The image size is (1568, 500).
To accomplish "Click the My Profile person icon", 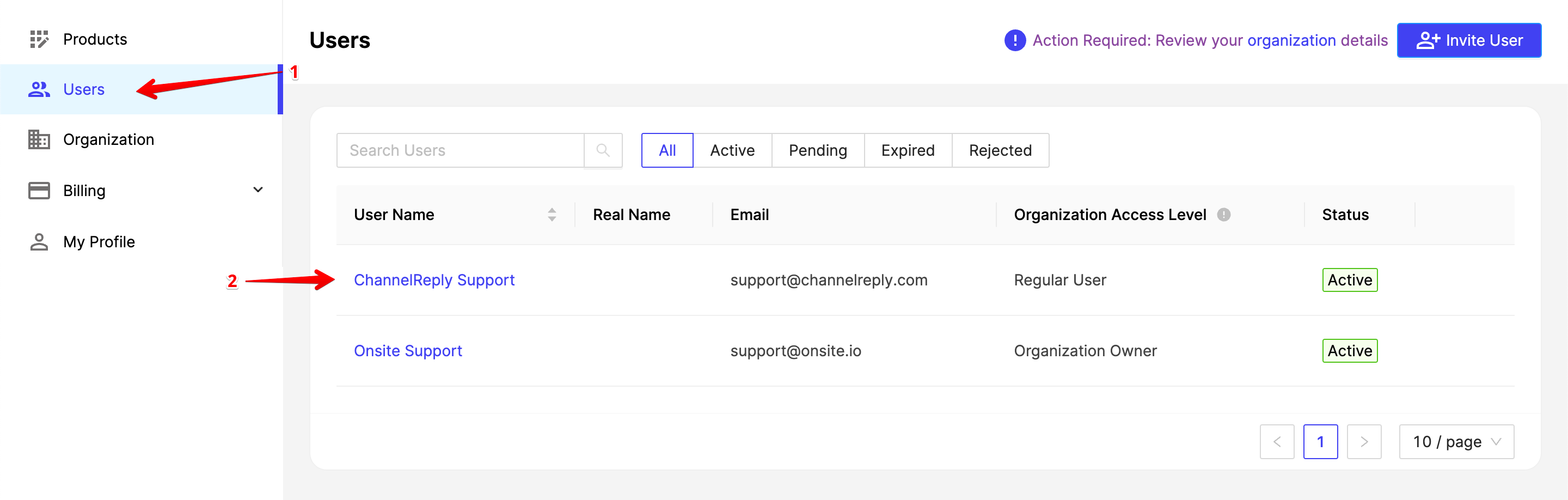I will tap(39, 242).
